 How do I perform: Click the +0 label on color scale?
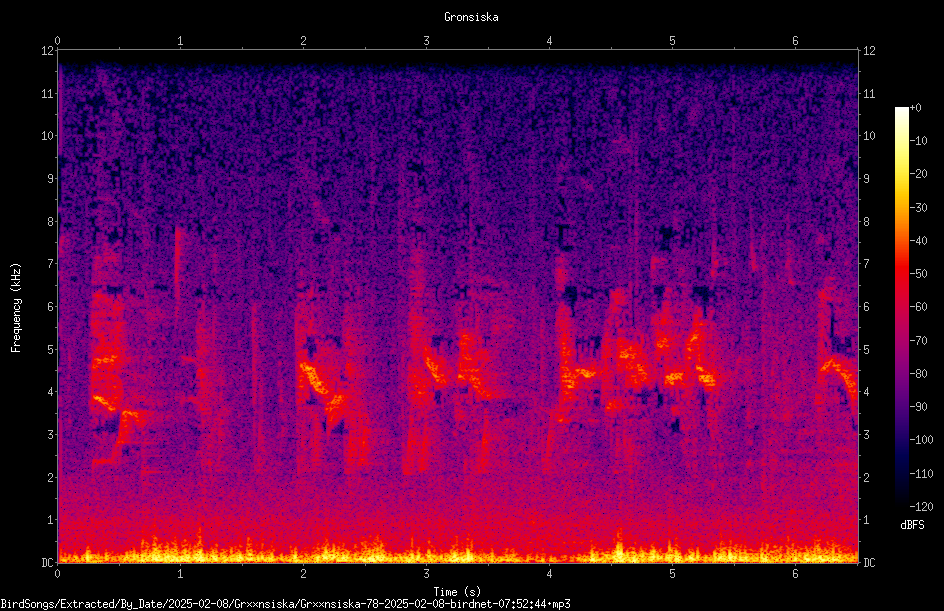point(916,108)
